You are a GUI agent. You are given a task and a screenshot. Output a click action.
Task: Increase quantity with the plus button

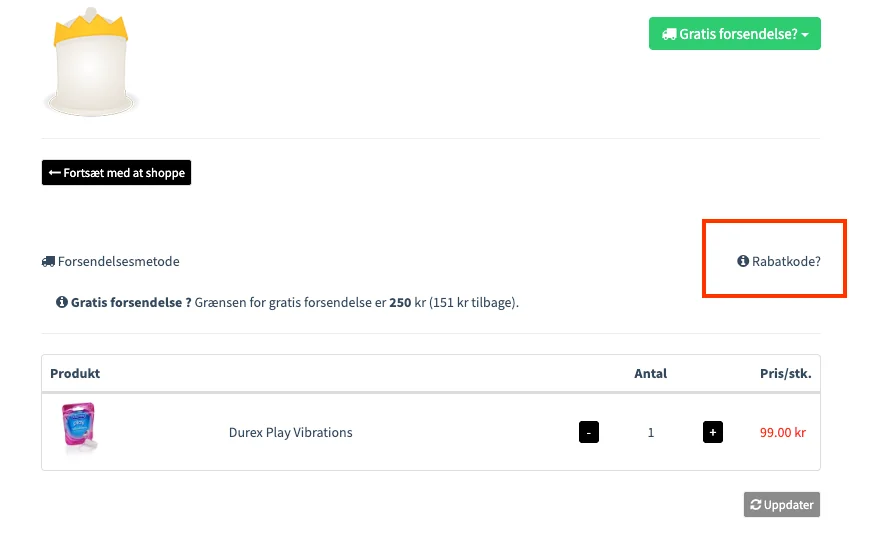pos(712,433)
